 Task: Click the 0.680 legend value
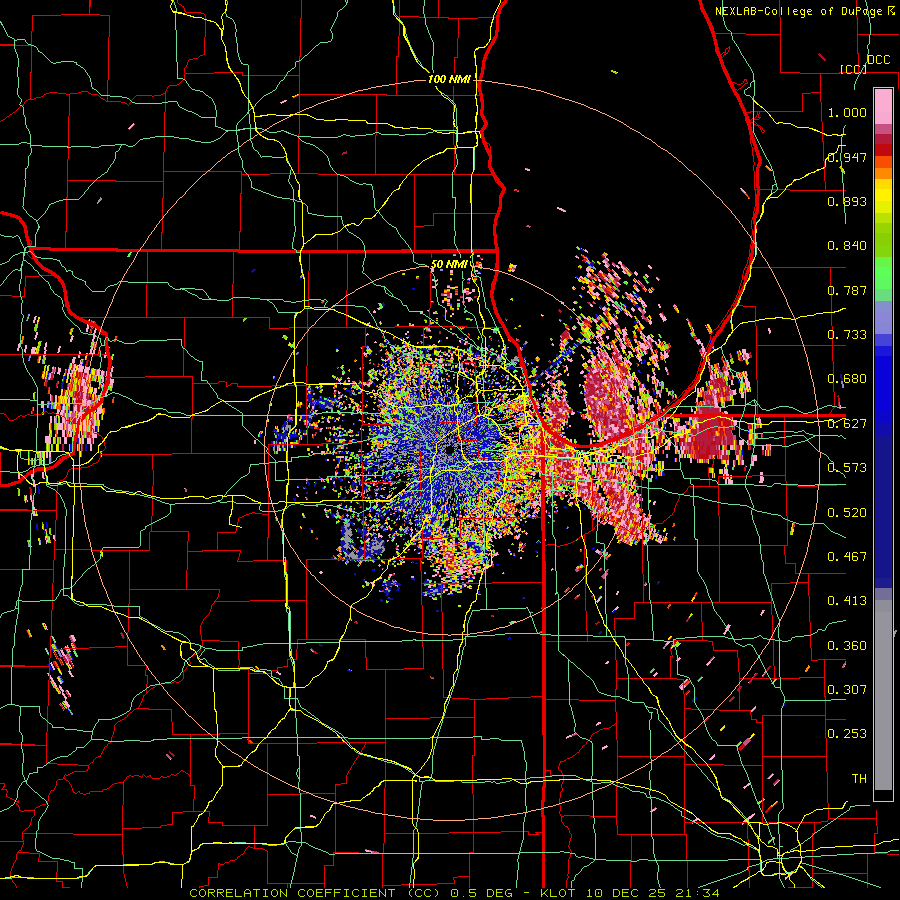pyautogui.click(x=847, y=379)
